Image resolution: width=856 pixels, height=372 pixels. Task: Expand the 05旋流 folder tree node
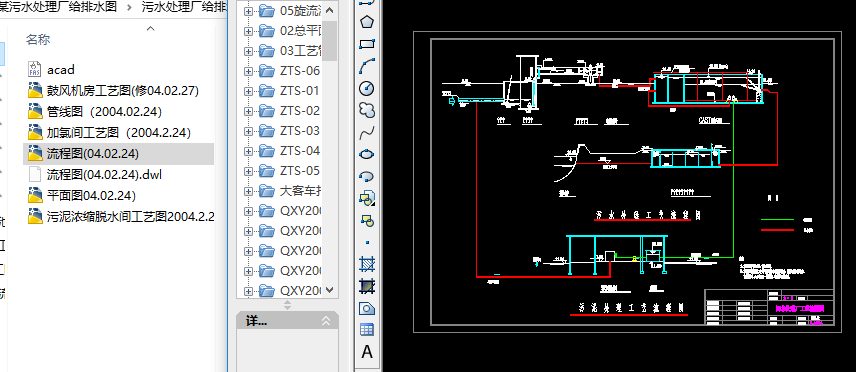[x=248, y=11]
